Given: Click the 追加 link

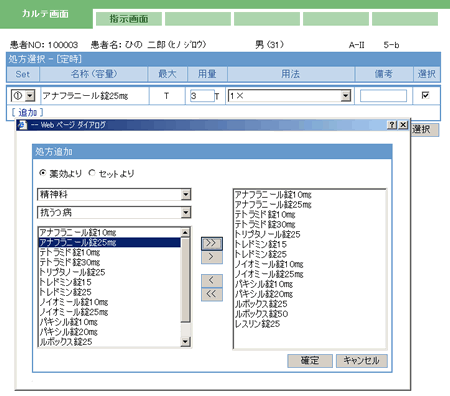Looking at the screenshot, I should [27, 112].
